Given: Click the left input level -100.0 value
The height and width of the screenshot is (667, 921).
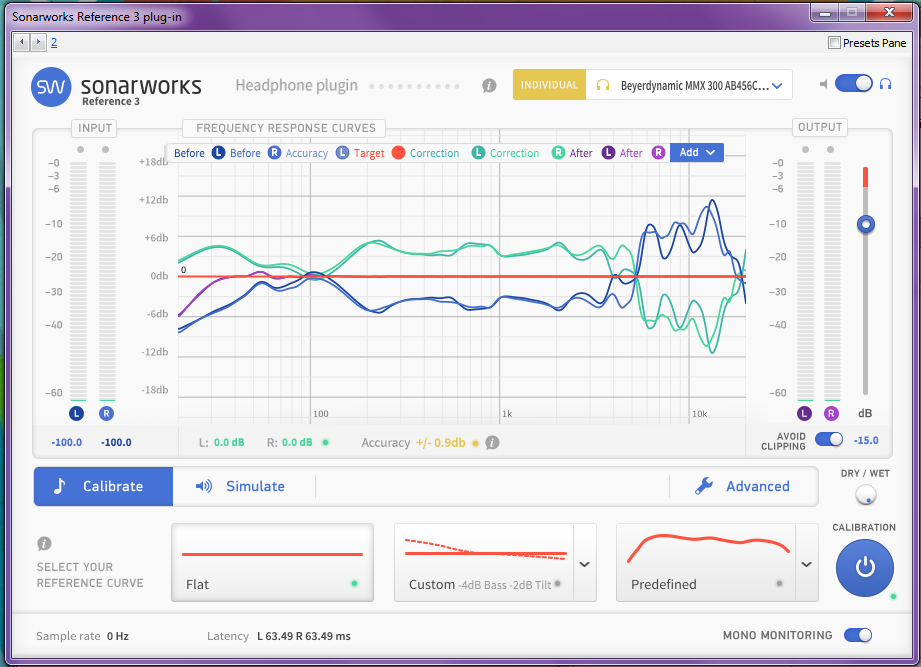Looking at the screenshot, I should click(x=66, y=442).
